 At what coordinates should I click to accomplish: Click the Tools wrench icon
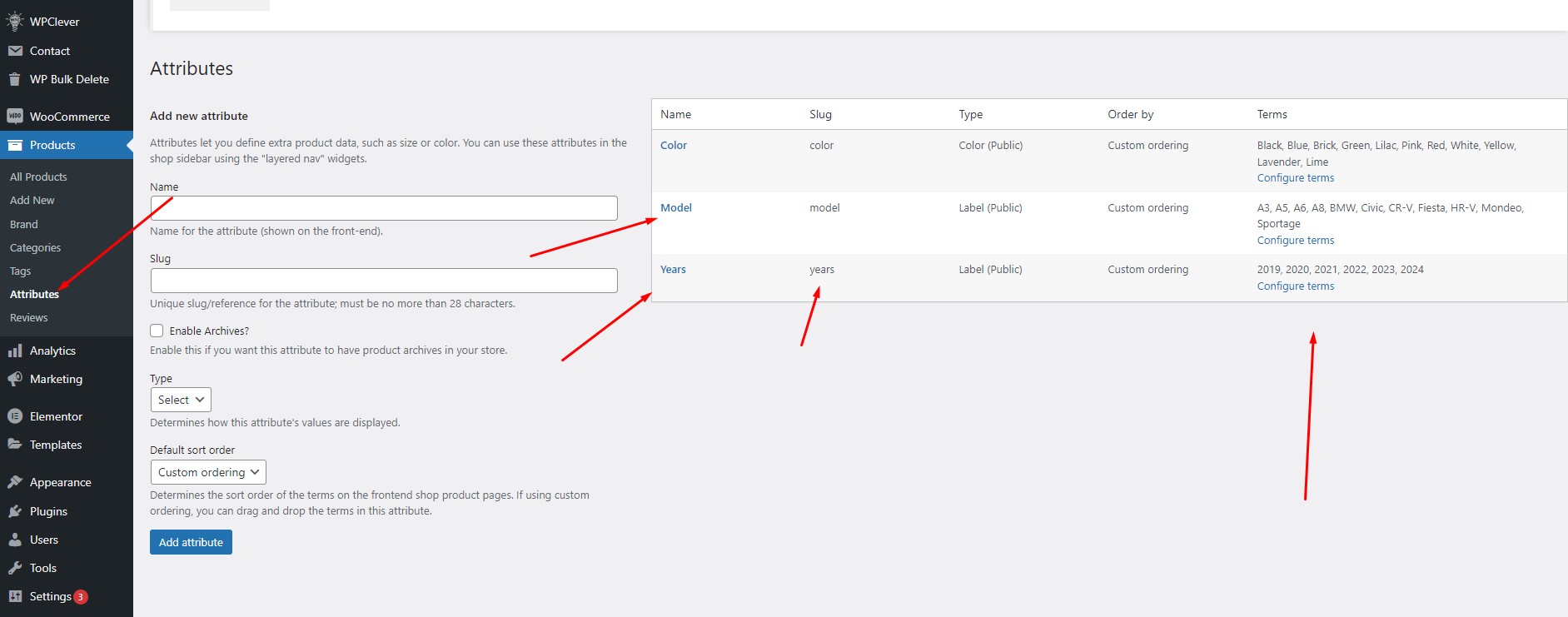pyautogui.click(x=15, y=568)
